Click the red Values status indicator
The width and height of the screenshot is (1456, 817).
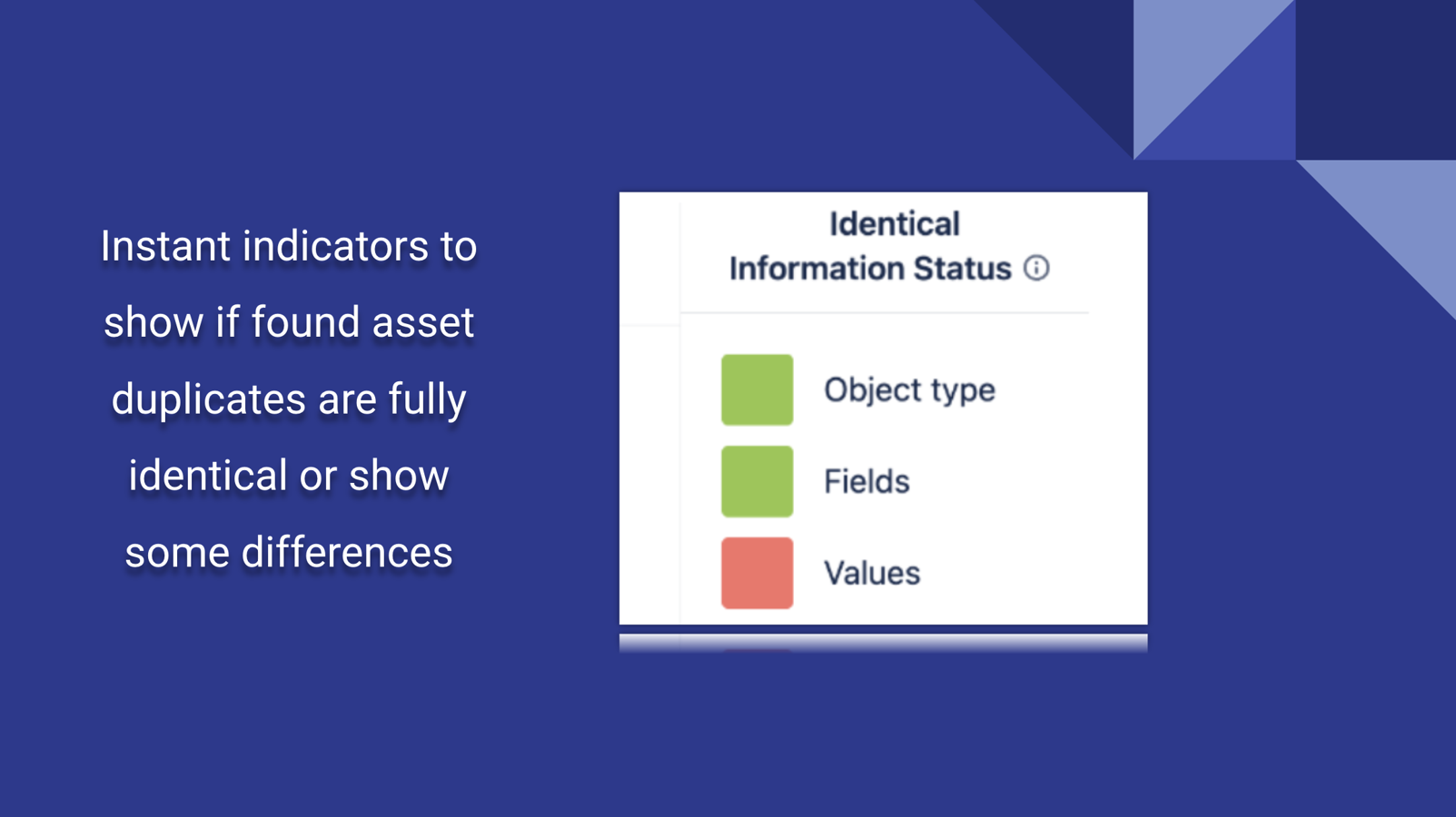757,573
